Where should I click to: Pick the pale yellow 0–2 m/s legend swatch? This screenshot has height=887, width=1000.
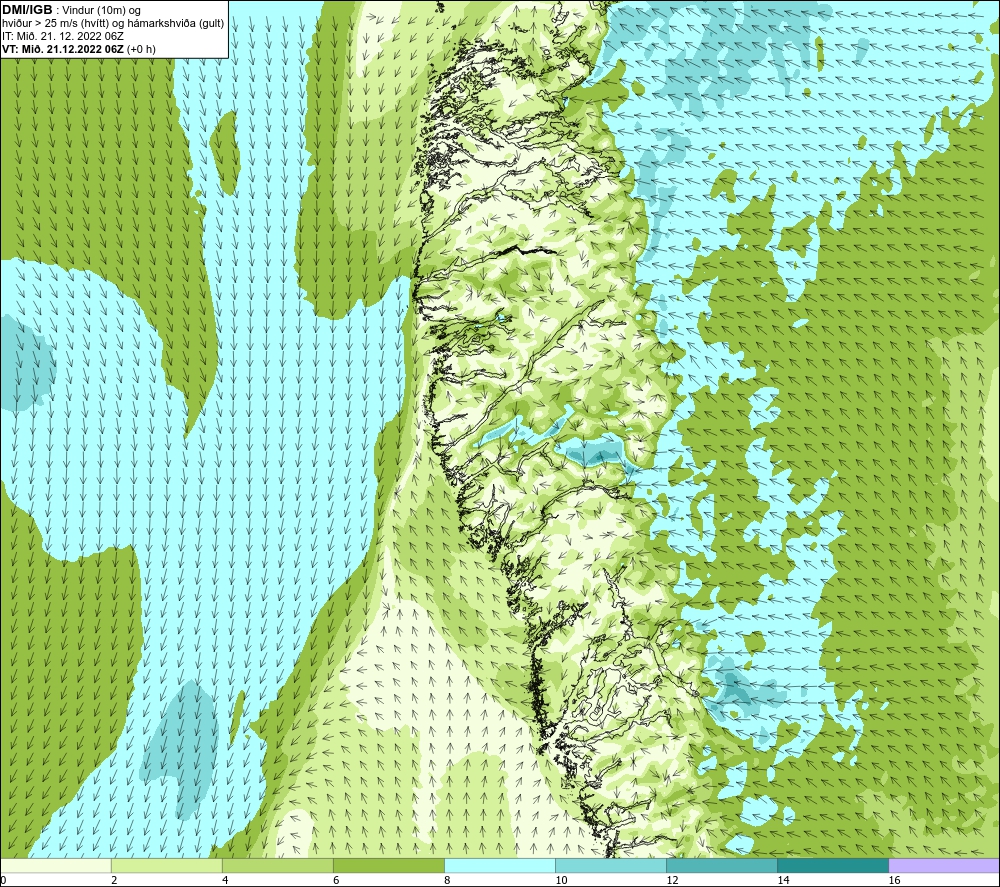[x=55, y=865]
